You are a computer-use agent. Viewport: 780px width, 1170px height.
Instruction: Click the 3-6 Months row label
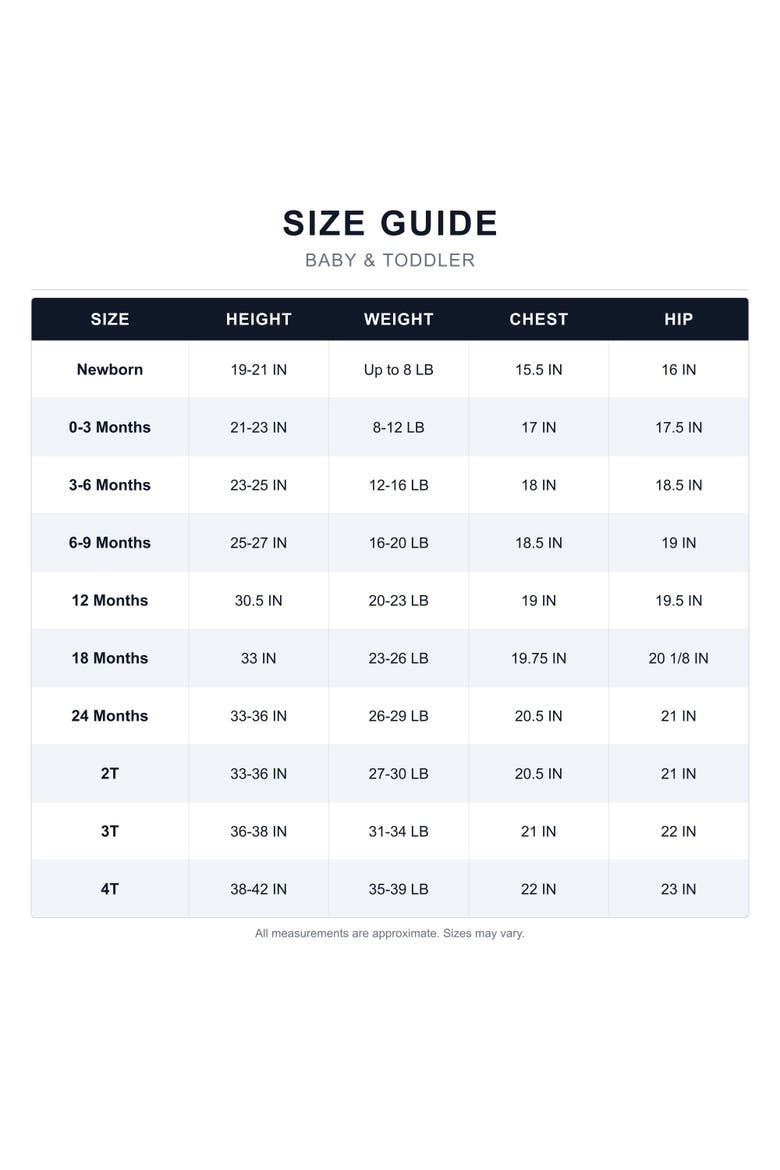[x=110, y=485]
